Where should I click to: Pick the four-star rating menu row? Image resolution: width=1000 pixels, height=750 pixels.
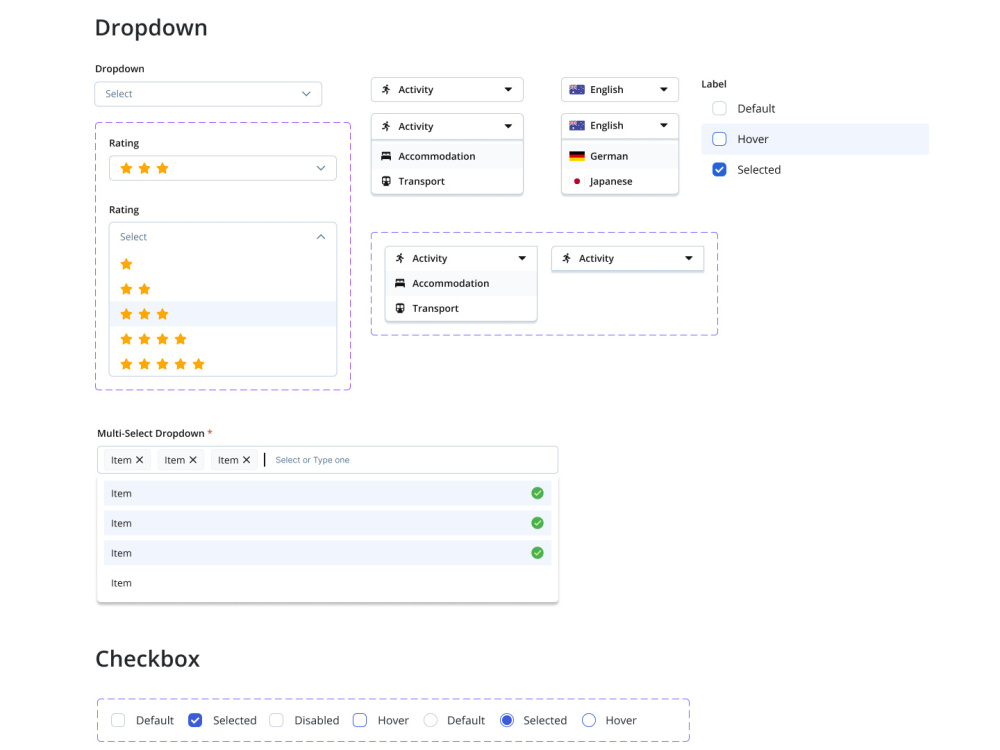click(x=222, y=339)
